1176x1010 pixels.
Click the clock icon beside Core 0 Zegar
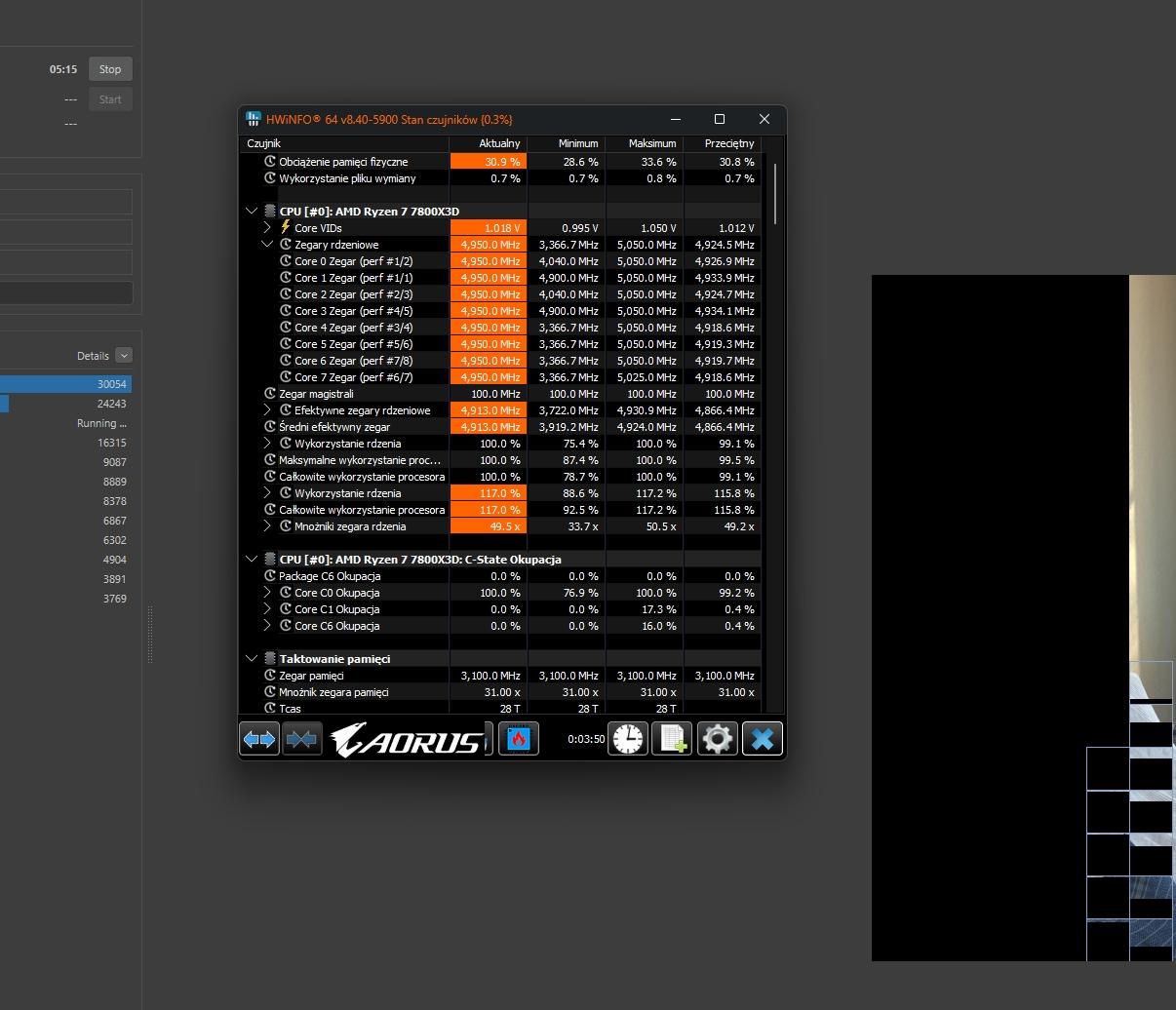[286, 260]
